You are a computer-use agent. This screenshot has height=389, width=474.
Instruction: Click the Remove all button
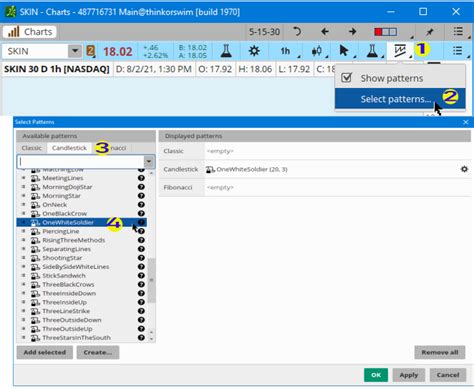440,352
